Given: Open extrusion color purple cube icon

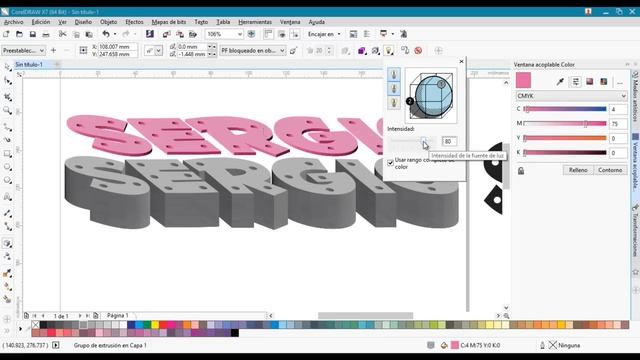Looking at the screenshot, I should (x=362, y=51).
